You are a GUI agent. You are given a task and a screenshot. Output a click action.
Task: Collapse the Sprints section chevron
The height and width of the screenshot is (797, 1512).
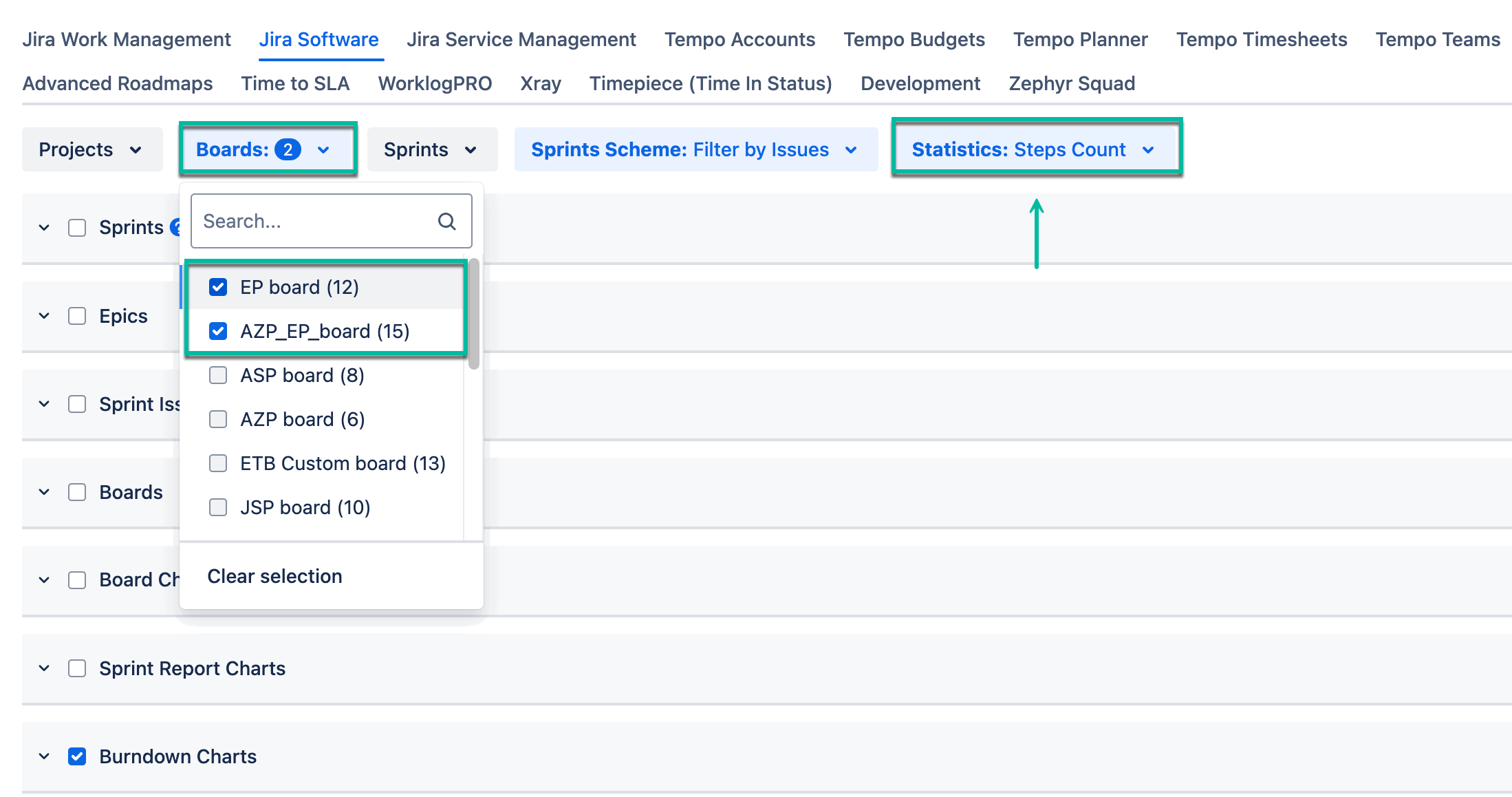click(x=44, y=228)
